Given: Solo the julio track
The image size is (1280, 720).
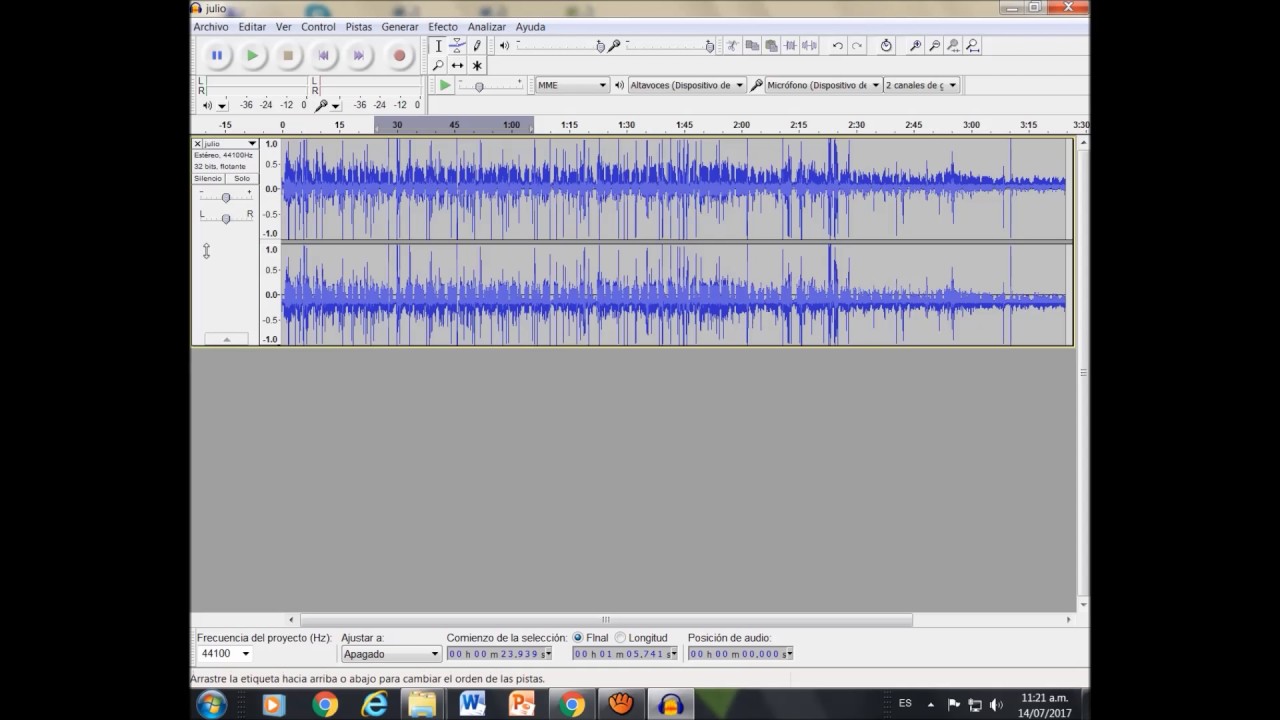Looking at the screenshot, I should [x=242, y=179].
